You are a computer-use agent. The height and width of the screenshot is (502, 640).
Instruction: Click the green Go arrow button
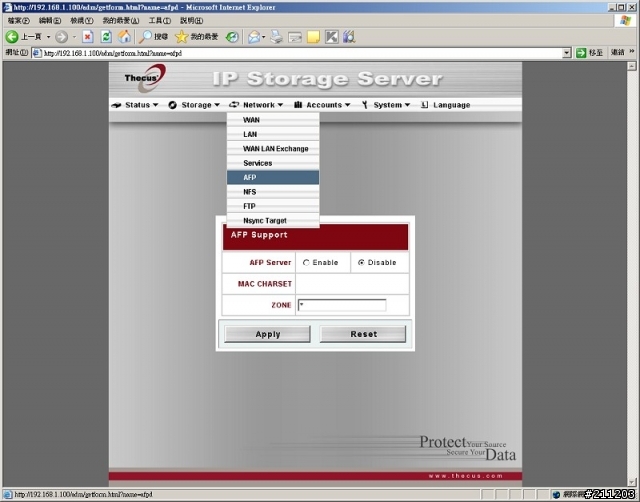(581, 53)
